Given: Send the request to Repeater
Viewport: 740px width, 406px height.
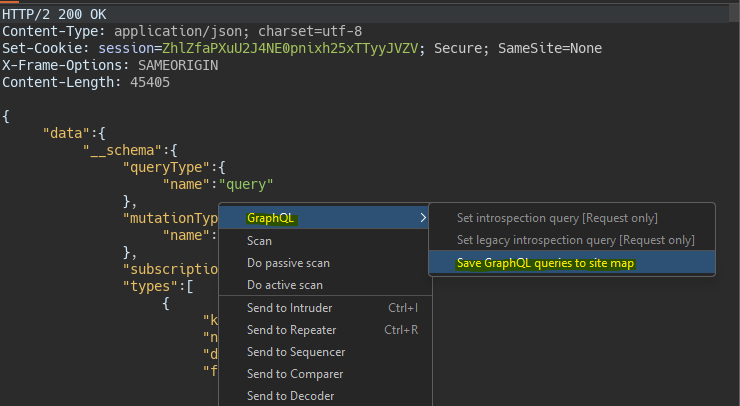Looking at the screenshot, I should (x=291, y=330).
